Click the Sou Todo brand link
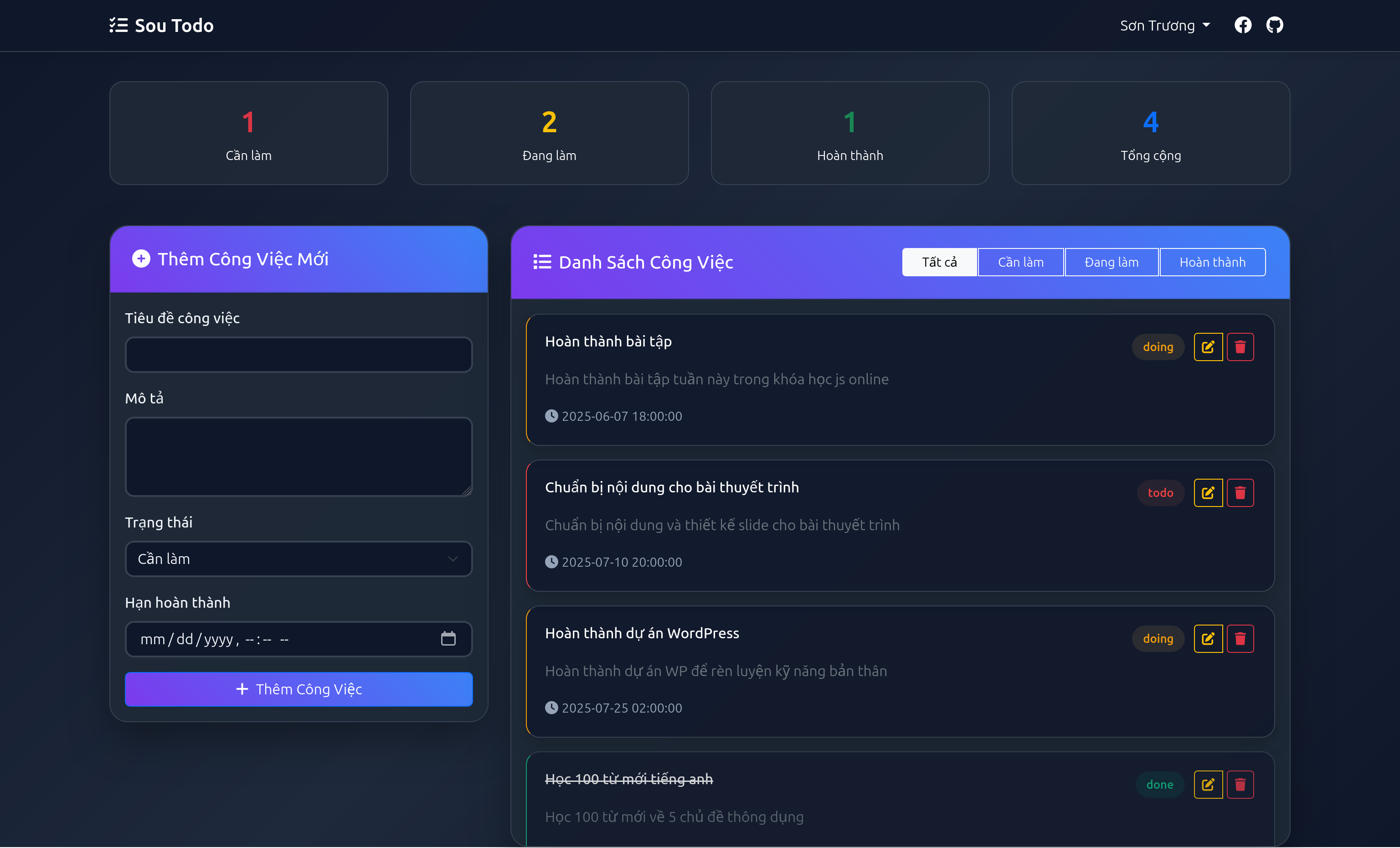Image resolution: width=1400 pixels, height=848 pixels. click(x=161, y=26)
